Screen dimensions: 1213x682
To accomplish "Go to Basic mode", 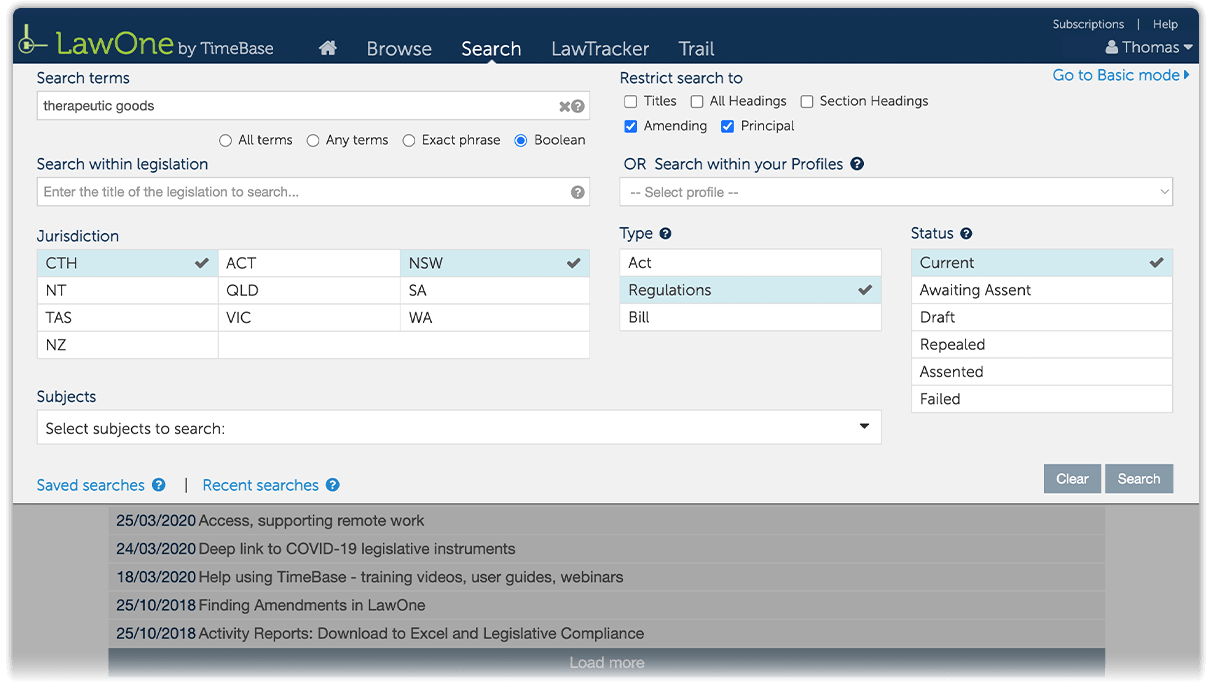I will point(1115,75).
